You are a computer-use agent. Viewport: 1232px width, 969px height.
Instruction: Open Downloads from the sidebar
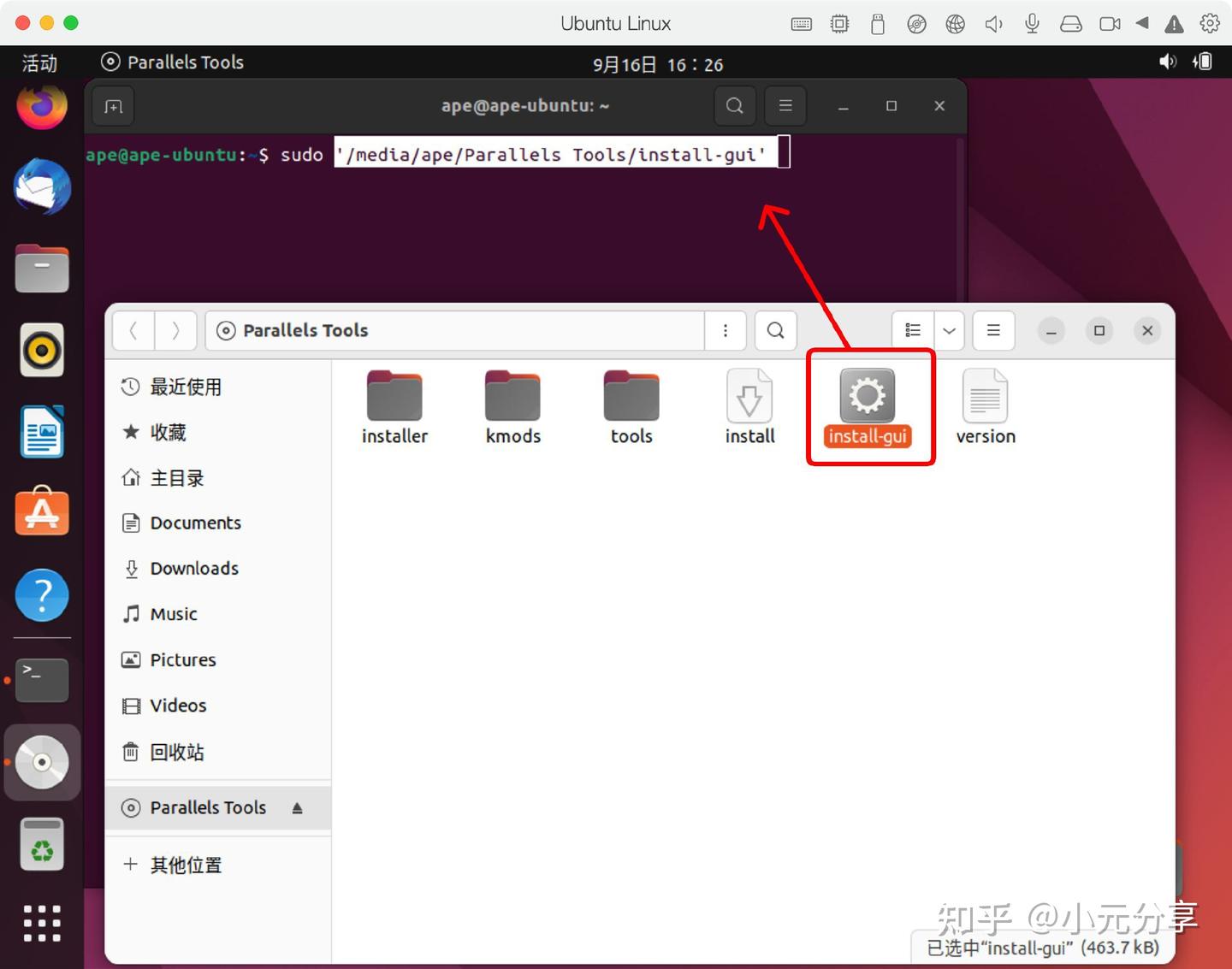(194, 568)
